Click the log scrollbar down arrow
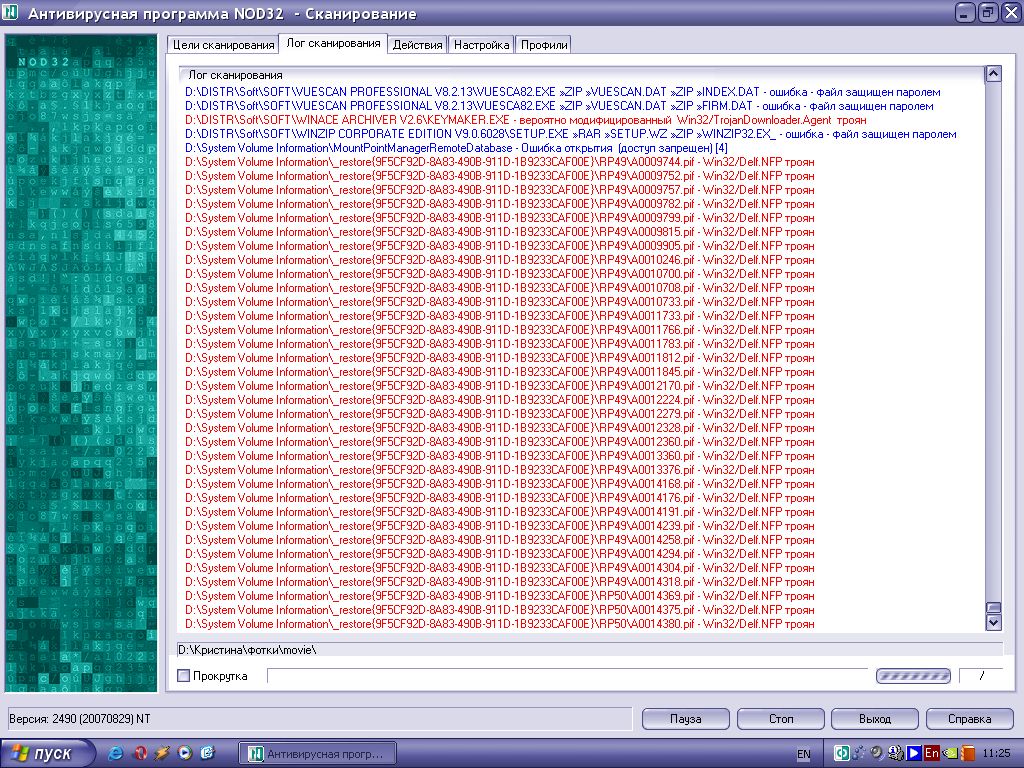 point(993,622)
